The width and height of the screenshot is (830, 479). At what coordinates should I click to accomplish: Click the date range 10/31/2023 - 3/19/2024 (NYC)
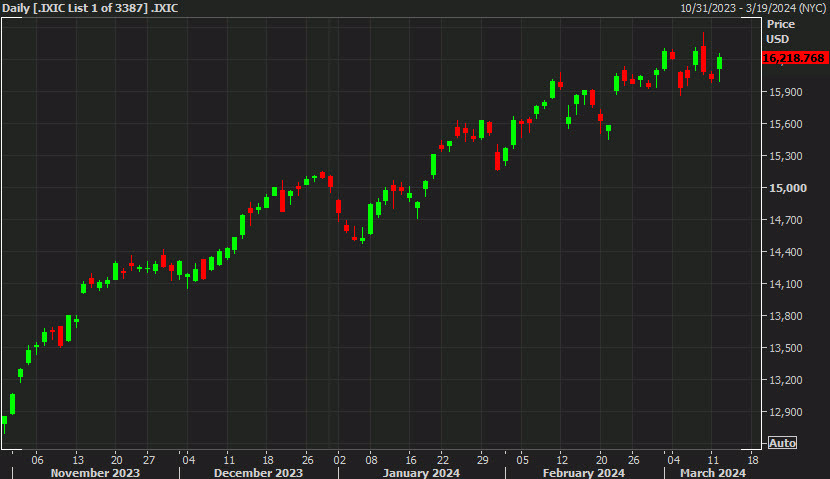tap(753, 8)
